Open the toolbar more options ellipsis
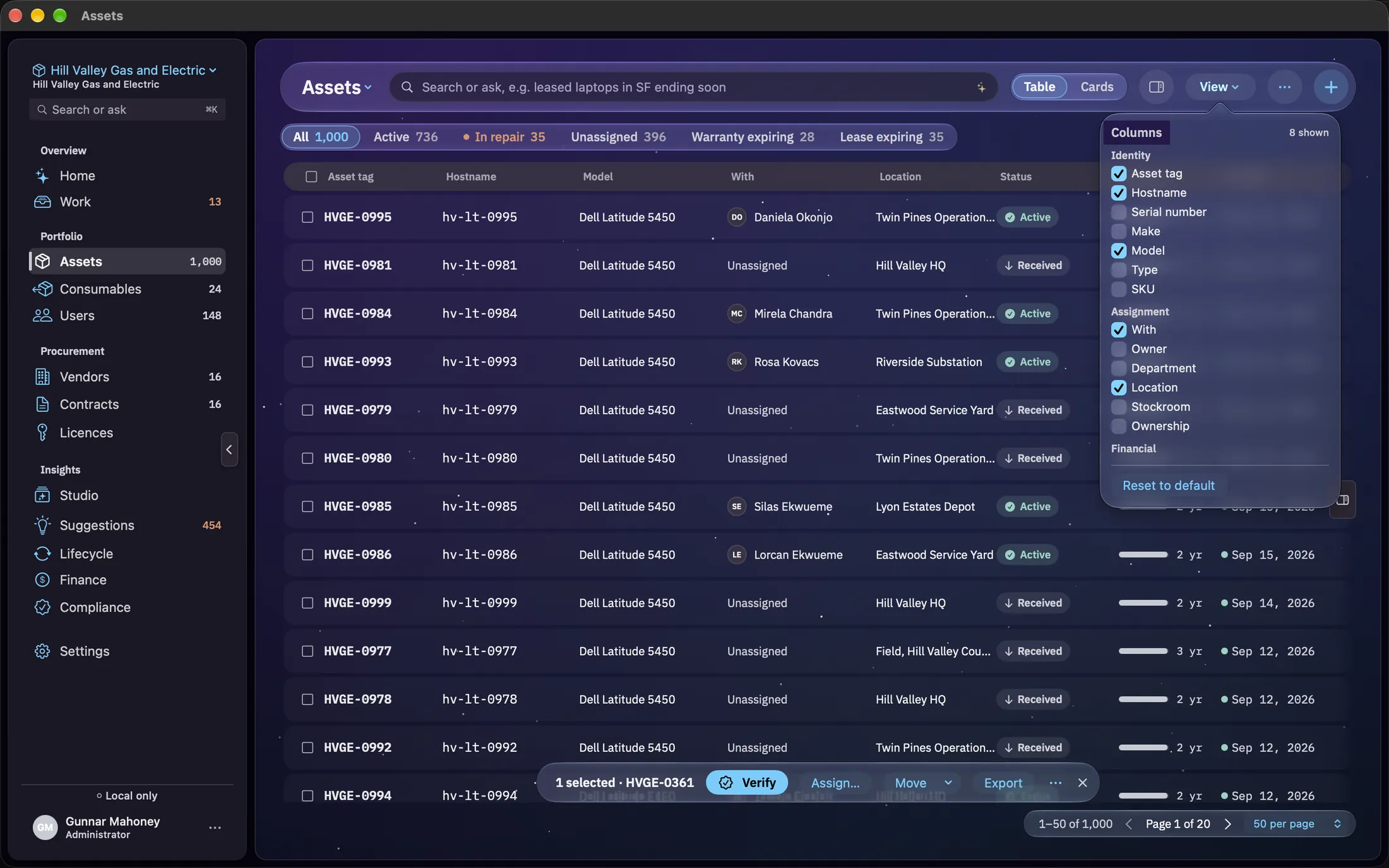 1284,87
